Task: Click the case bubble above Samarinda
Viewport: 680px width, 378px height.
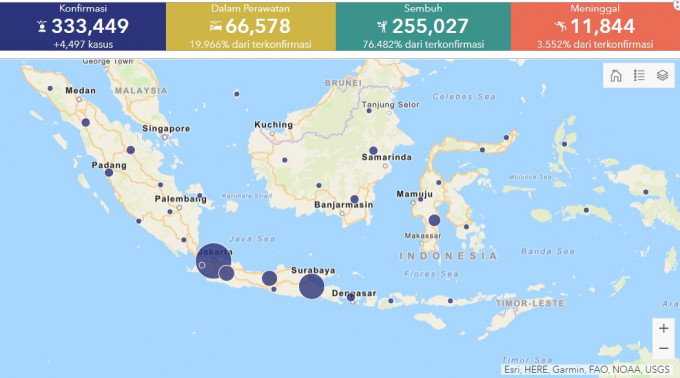Action: coord(373,151)
